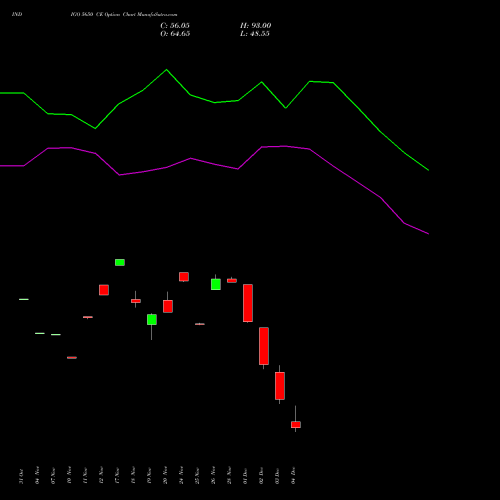Click the red candlestick above 12 Nov
Viewport: 500px width, 500px height.
tap(104, 290)
